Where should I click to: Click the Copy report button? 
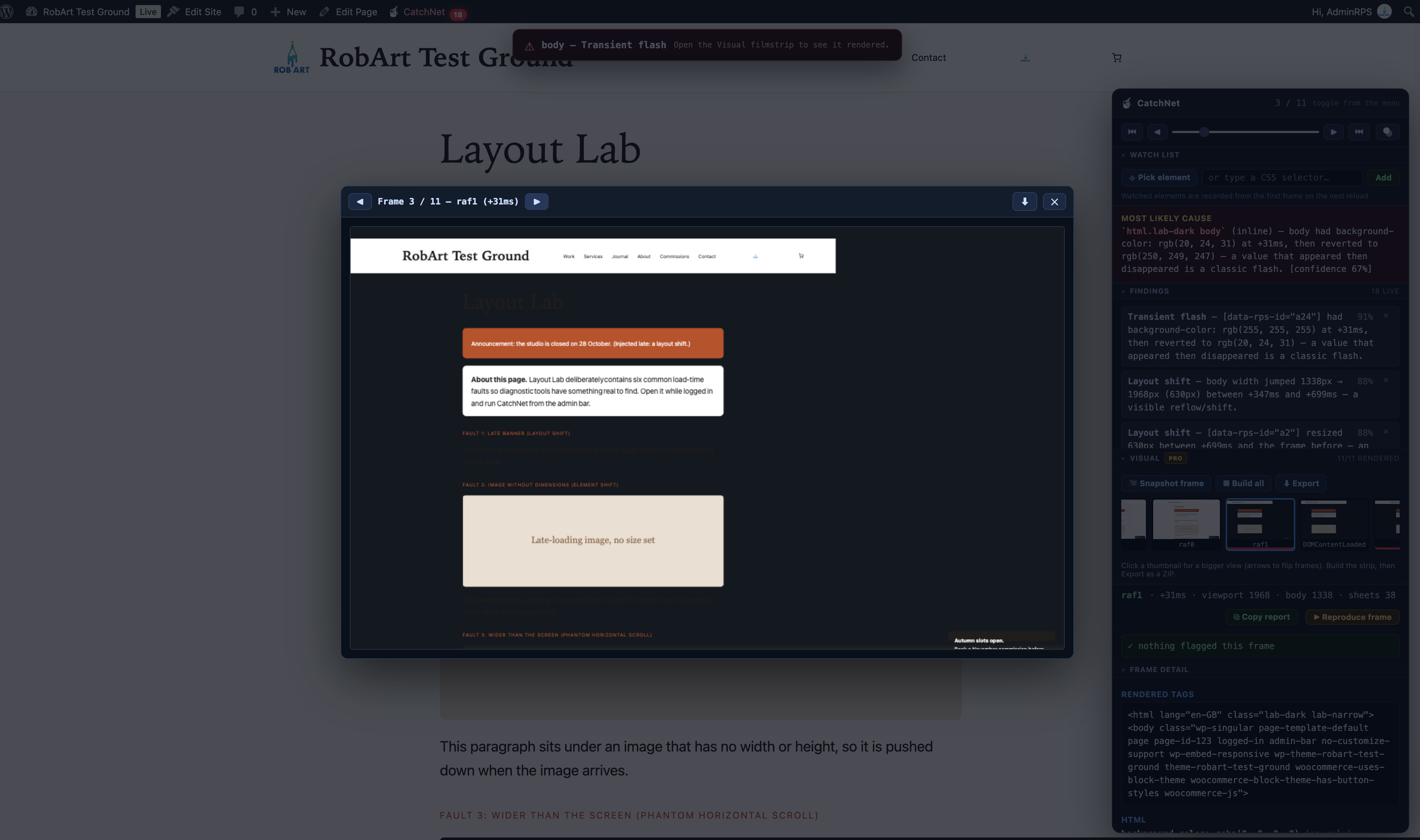pyautogui.click(x=1262, y=617)
